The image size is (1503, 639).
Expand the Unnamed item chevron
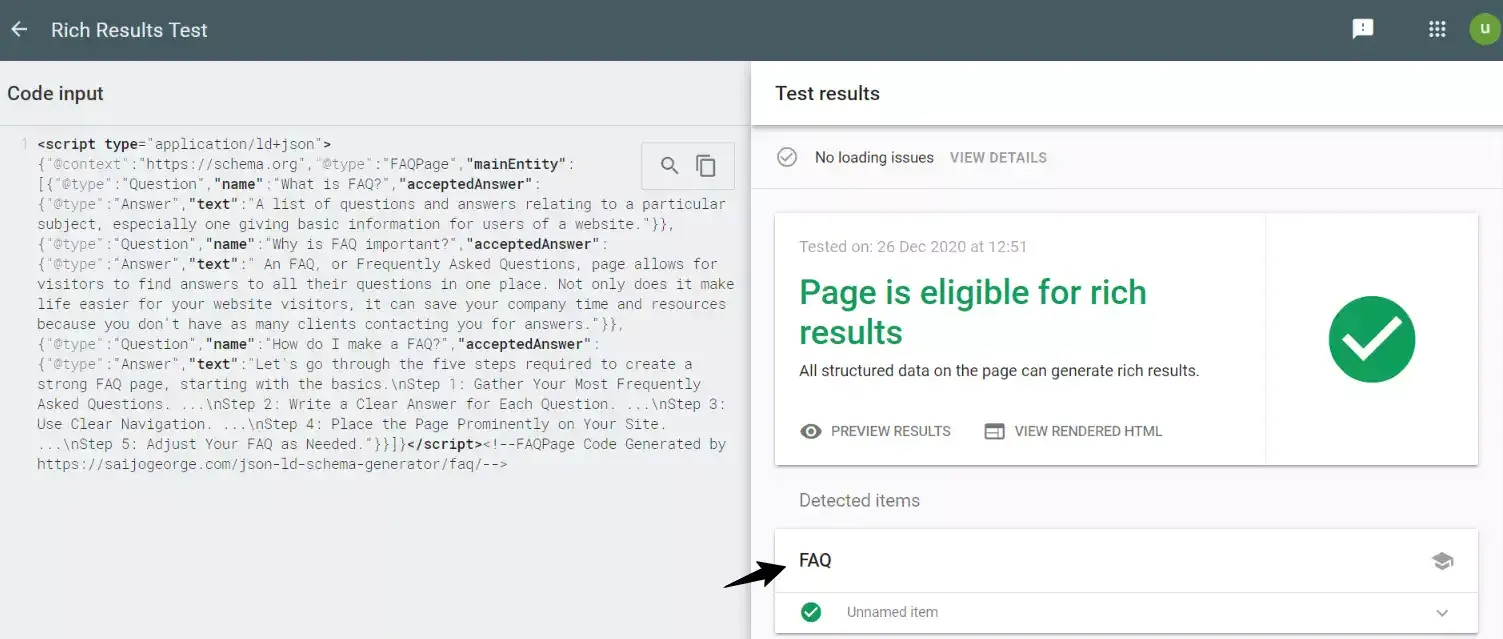coord(1442,613)
